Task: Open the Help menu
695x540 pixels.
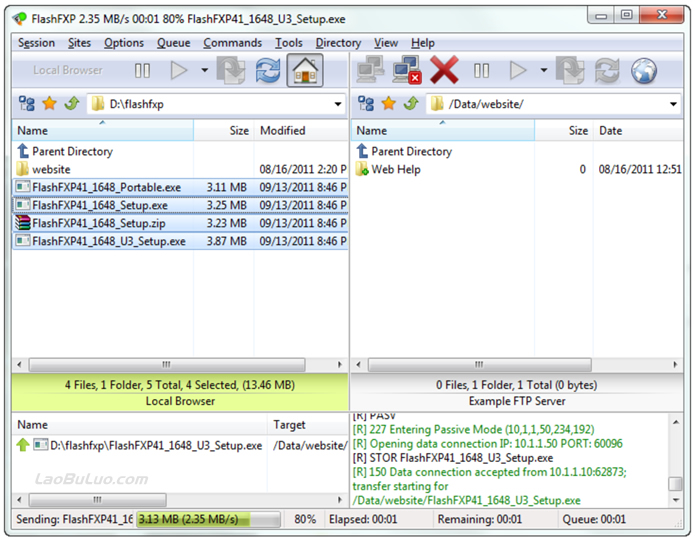Action: pyautogui.click(x=422, y=43)
